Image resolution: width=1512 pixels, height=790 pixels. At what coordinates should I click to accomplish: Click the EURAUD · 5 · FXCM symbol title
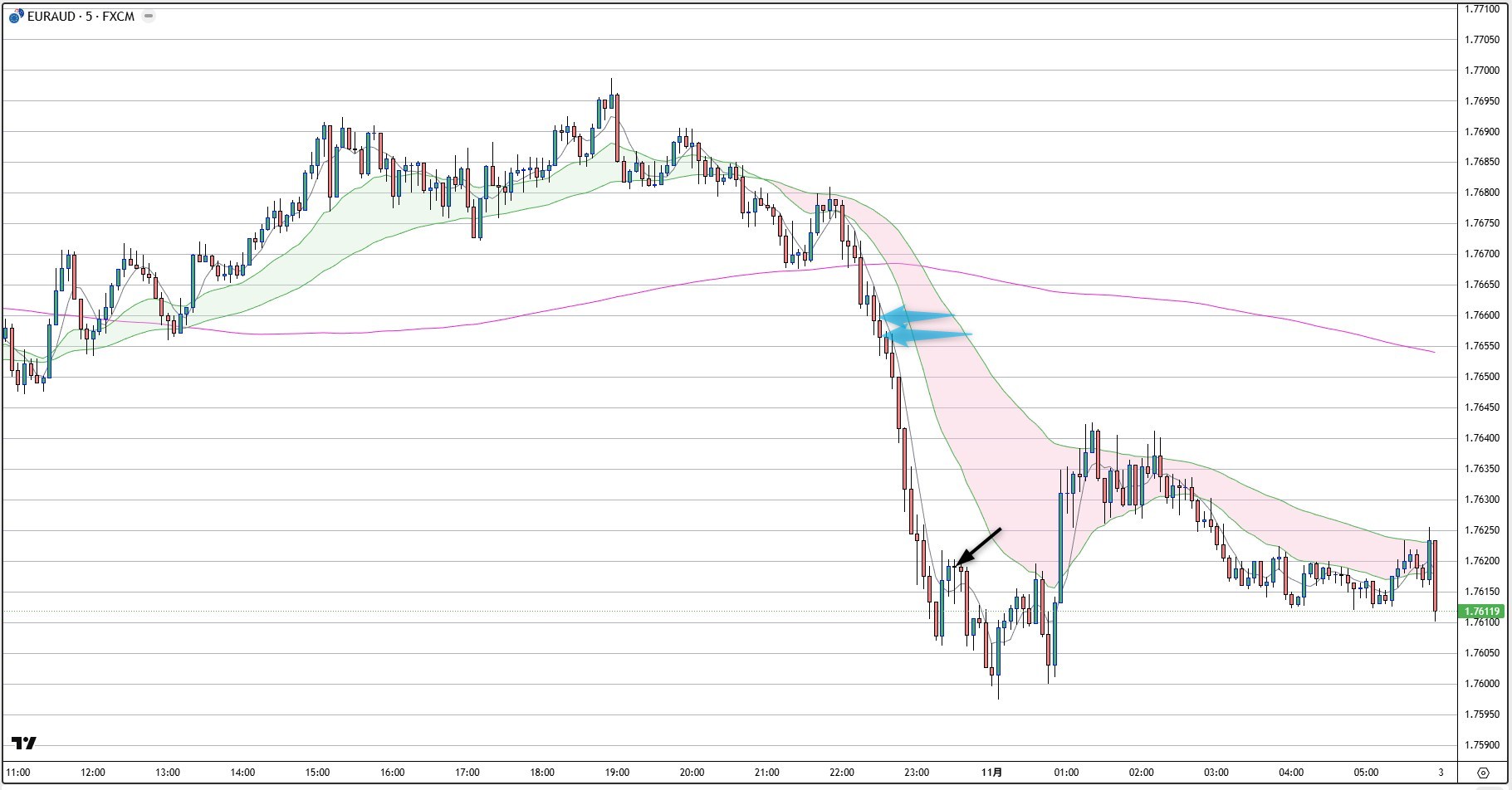(81, 17)
